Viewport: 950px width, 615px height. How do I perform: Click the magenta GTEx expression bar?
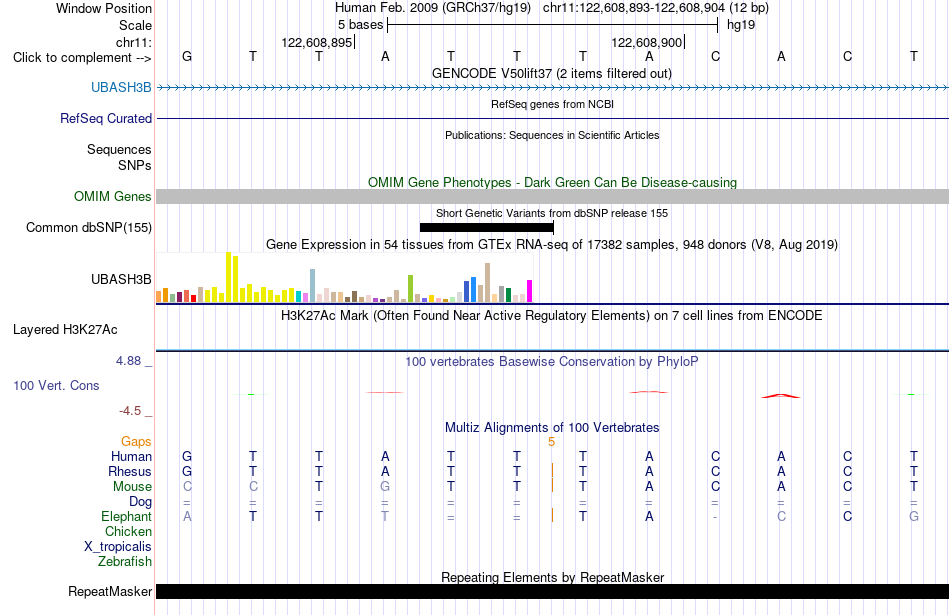530,291
